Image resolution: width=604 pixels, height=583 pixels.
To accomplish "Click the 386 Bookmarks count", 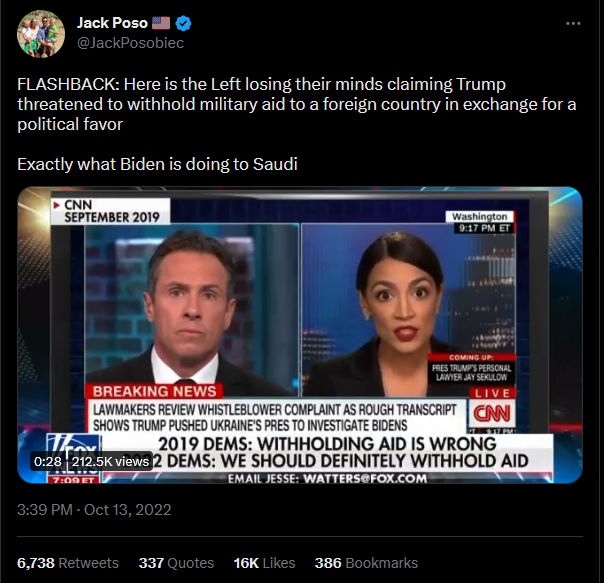I will 366,563.
